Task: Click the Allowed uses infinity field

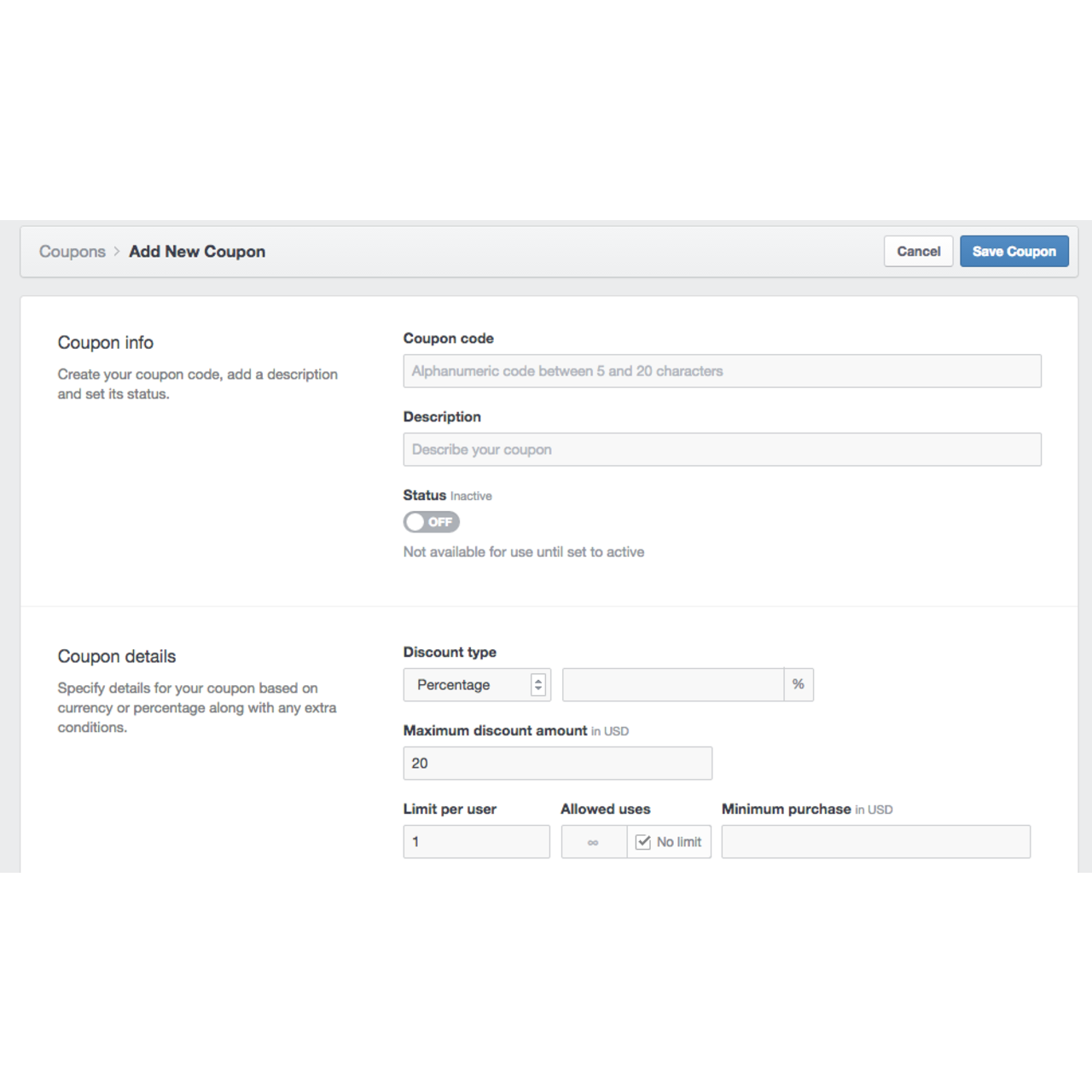Action: point(594,842)
